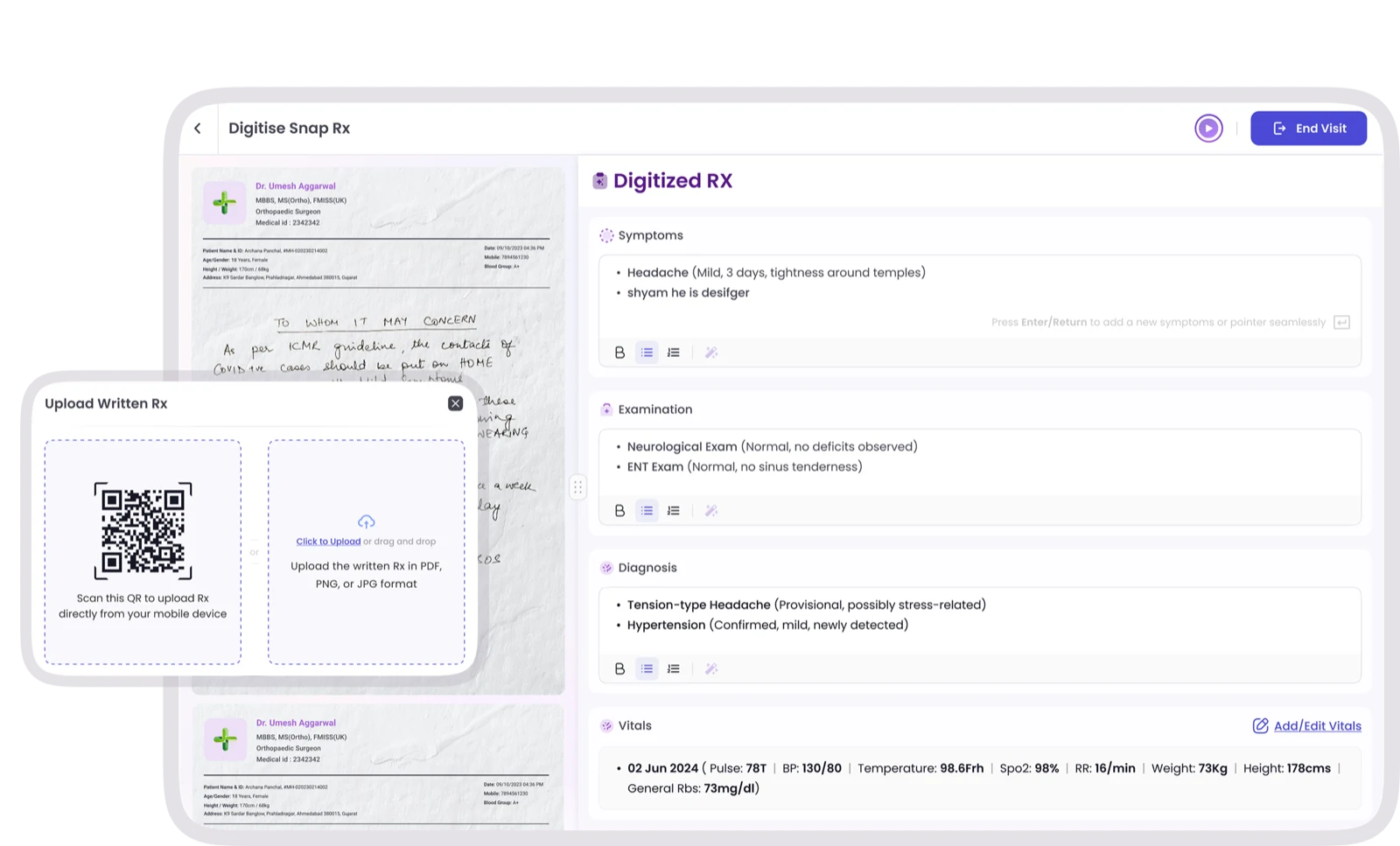Toggle bullet list in Symptoms toolbar
The image size is (1400, 846).
coord(647,353)
